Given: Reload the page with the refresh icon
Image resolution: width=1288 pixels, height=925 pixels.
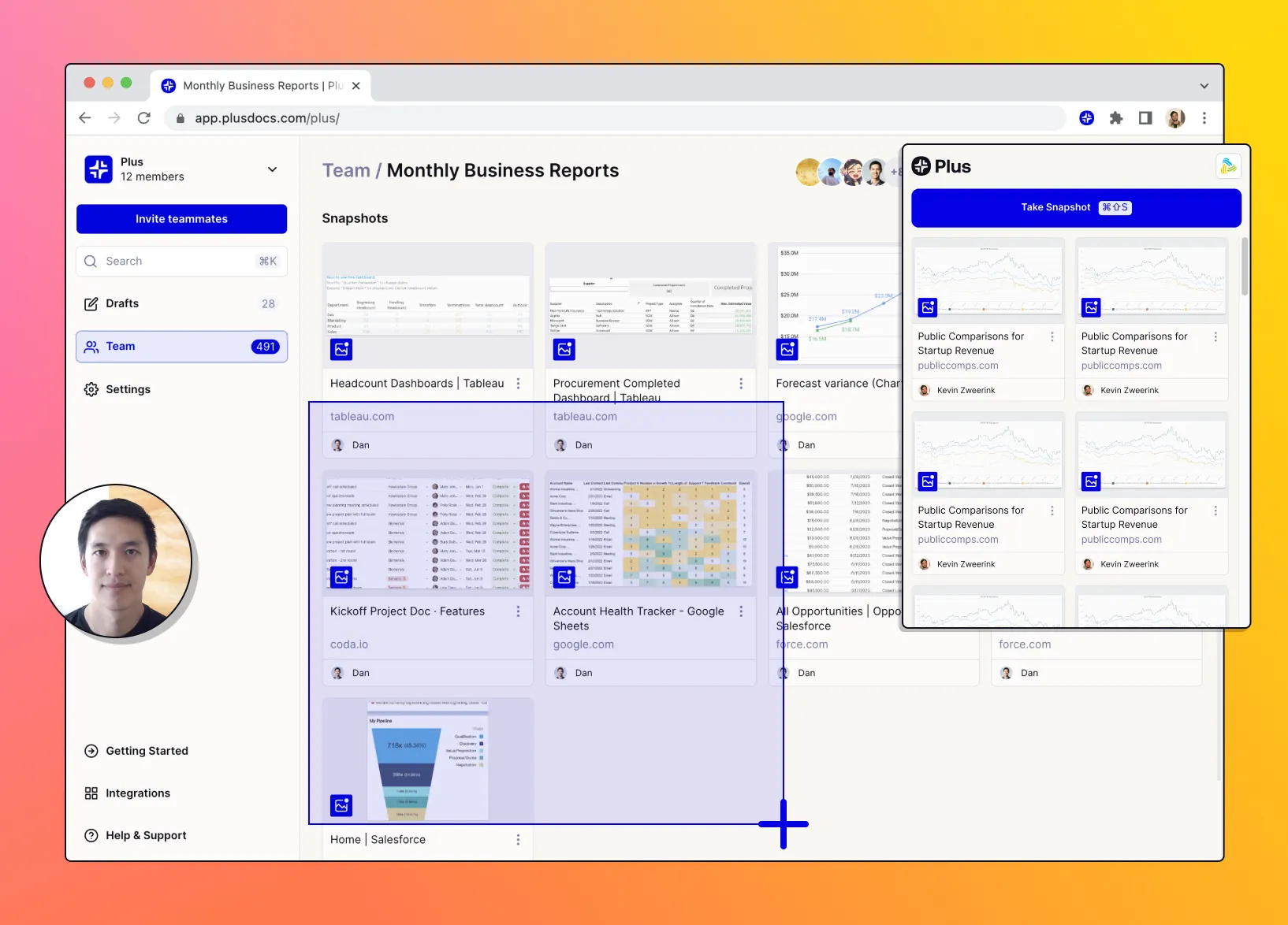Looking at the screenshot, I should pos(143,118).
